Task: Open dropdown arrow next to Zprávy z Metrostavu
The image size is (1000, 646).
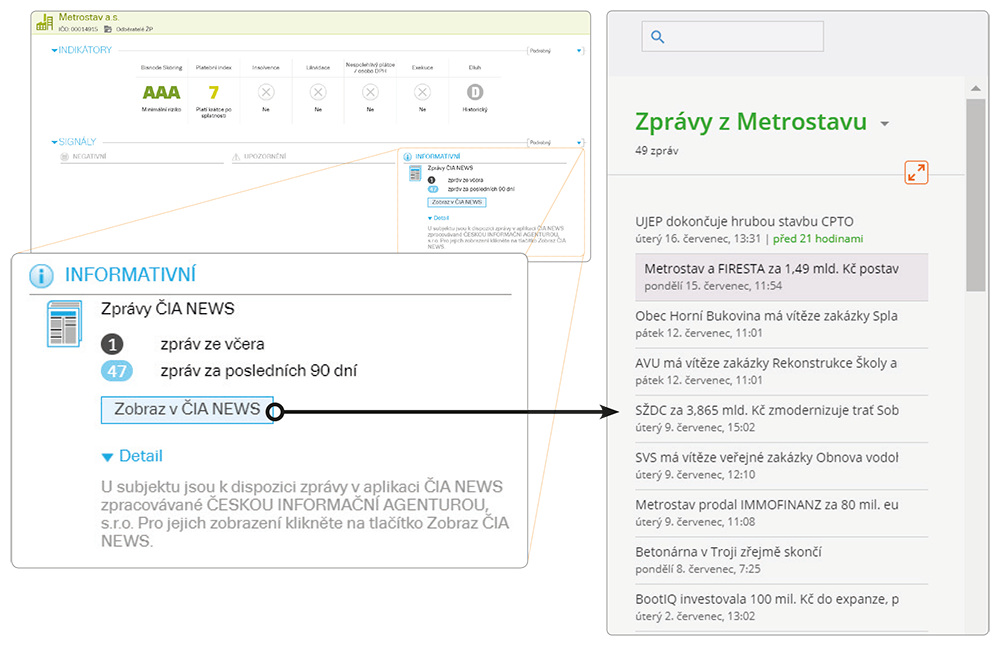Action: [x=885, y=124]
